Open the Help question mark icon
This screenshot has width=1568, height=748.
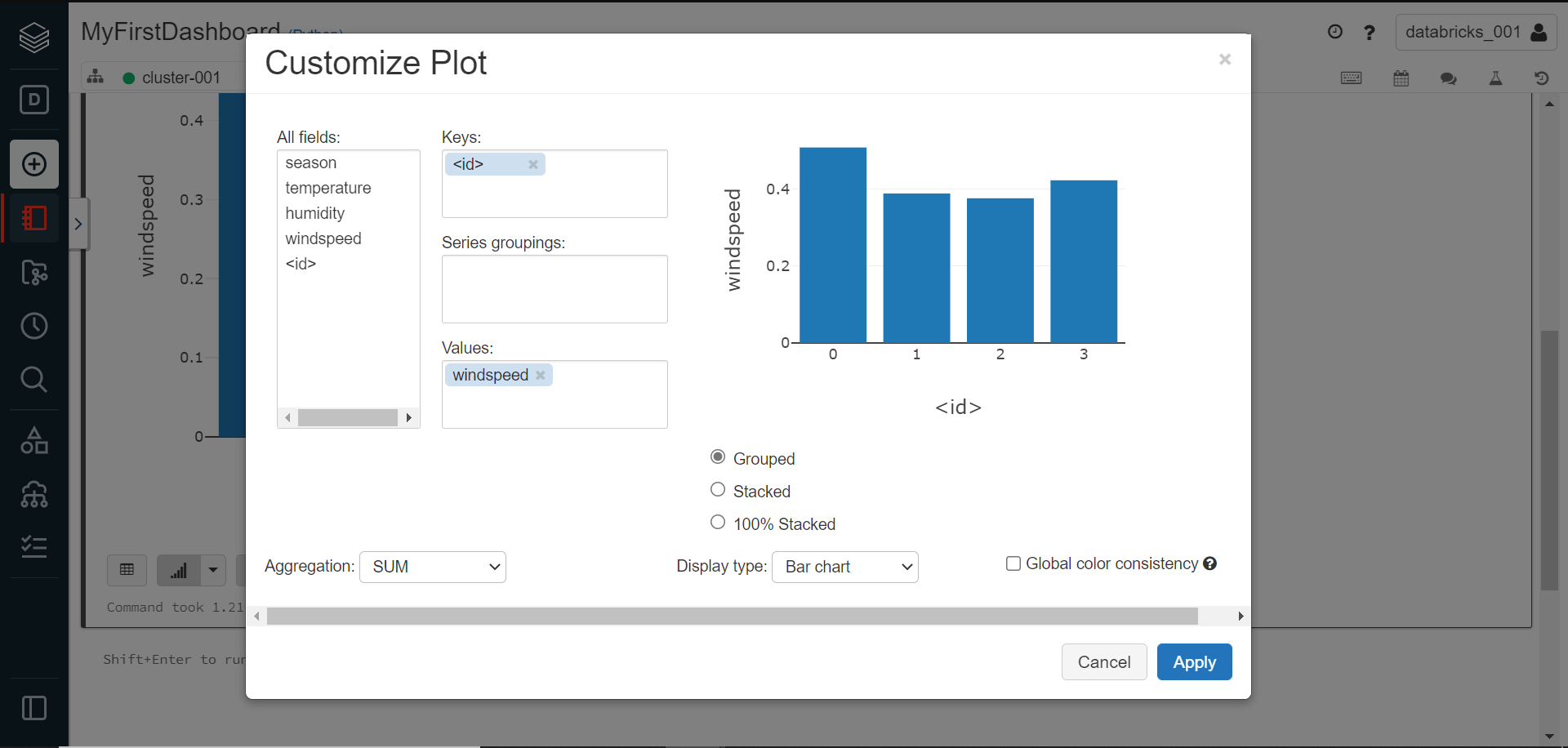(1370, 32)
